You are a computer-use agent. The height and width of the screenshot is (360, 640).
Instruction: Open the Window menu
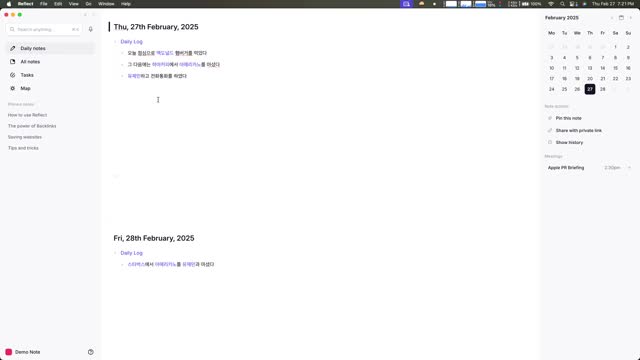(106, 4)
